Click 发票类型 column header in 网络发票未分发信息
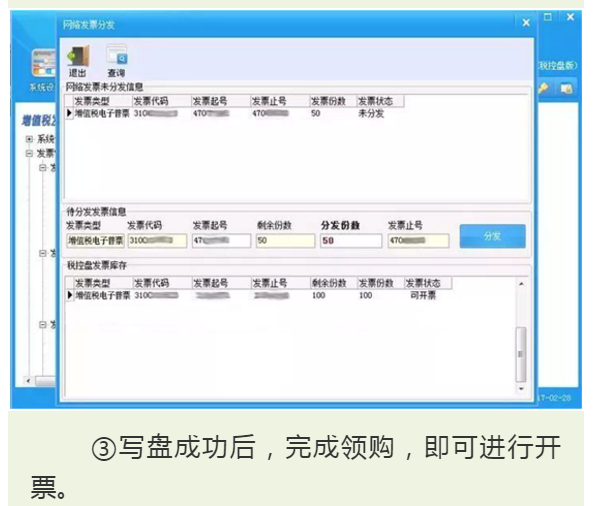The height and width of the screenshot is (506, 596). (102, 101)
